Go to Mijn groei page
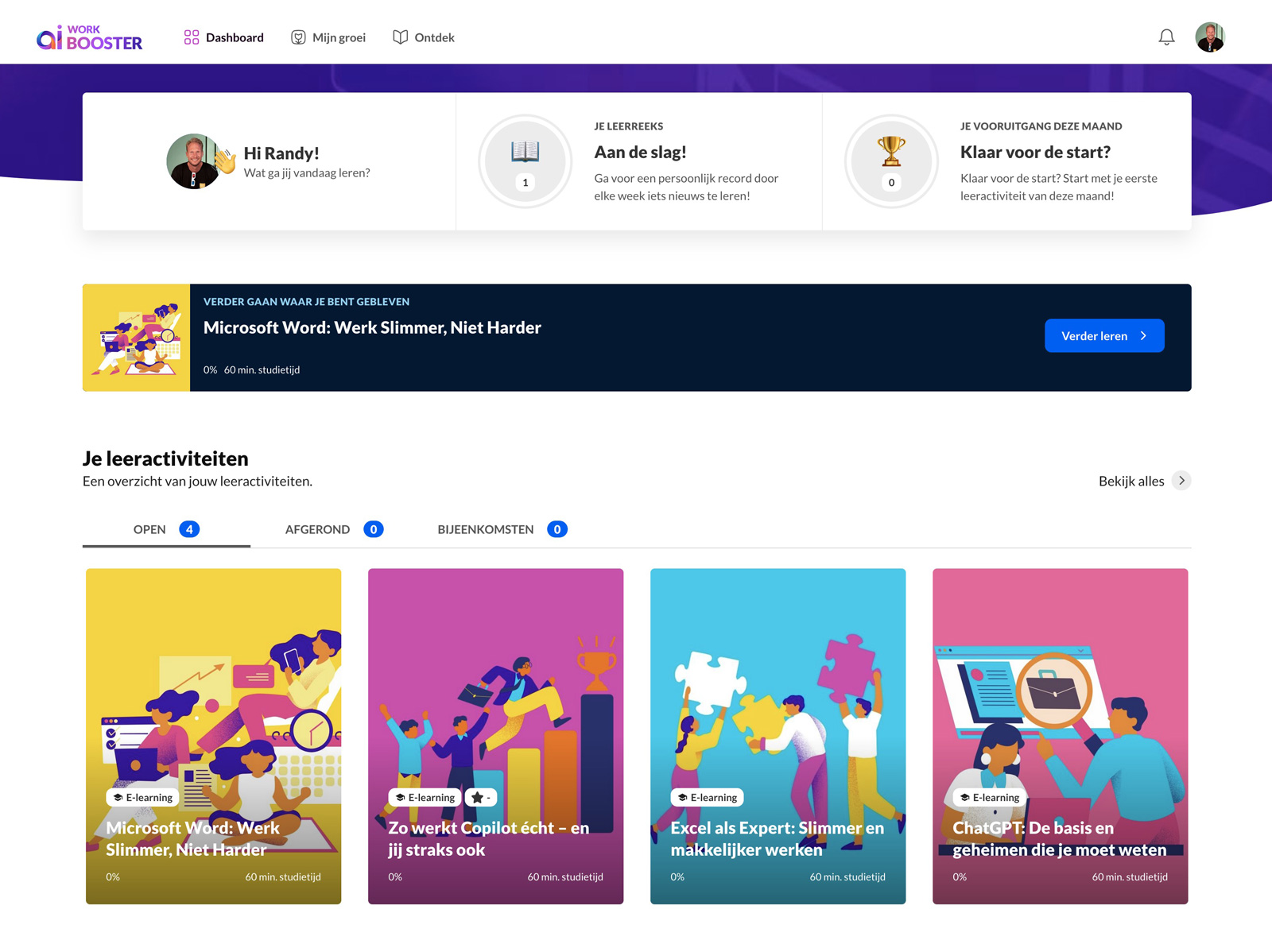Viewport: 1272px width, 952px height. [x=328, y=37]
